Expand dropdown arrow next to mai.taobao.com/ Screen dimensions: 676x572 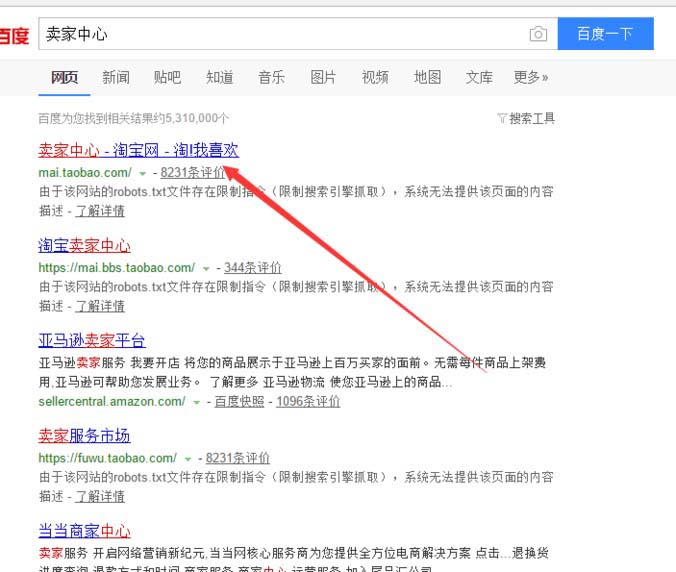pyautogui.click(x=142, y=173)
